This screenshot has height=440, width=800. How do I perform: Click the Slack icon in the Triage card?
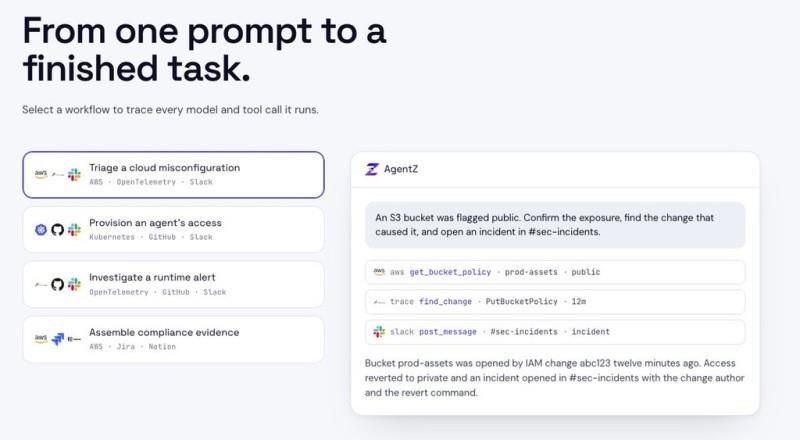point(74,175)
